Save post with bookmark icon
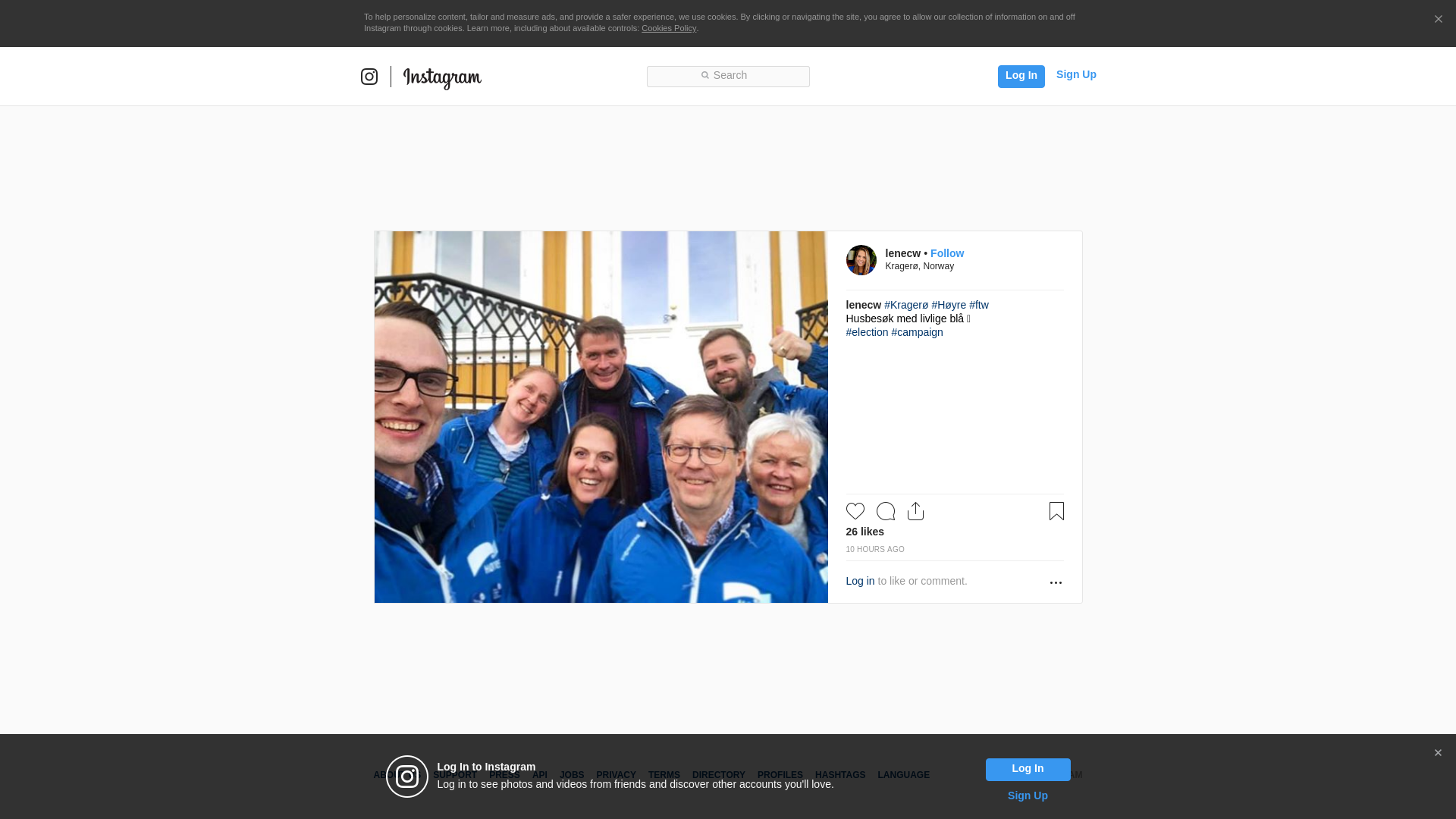 coord(1056,511)
